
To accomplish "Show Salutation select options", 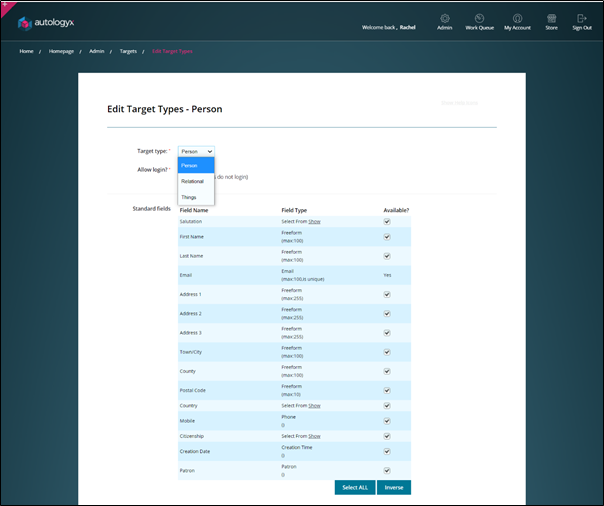I will pos(314,221).
